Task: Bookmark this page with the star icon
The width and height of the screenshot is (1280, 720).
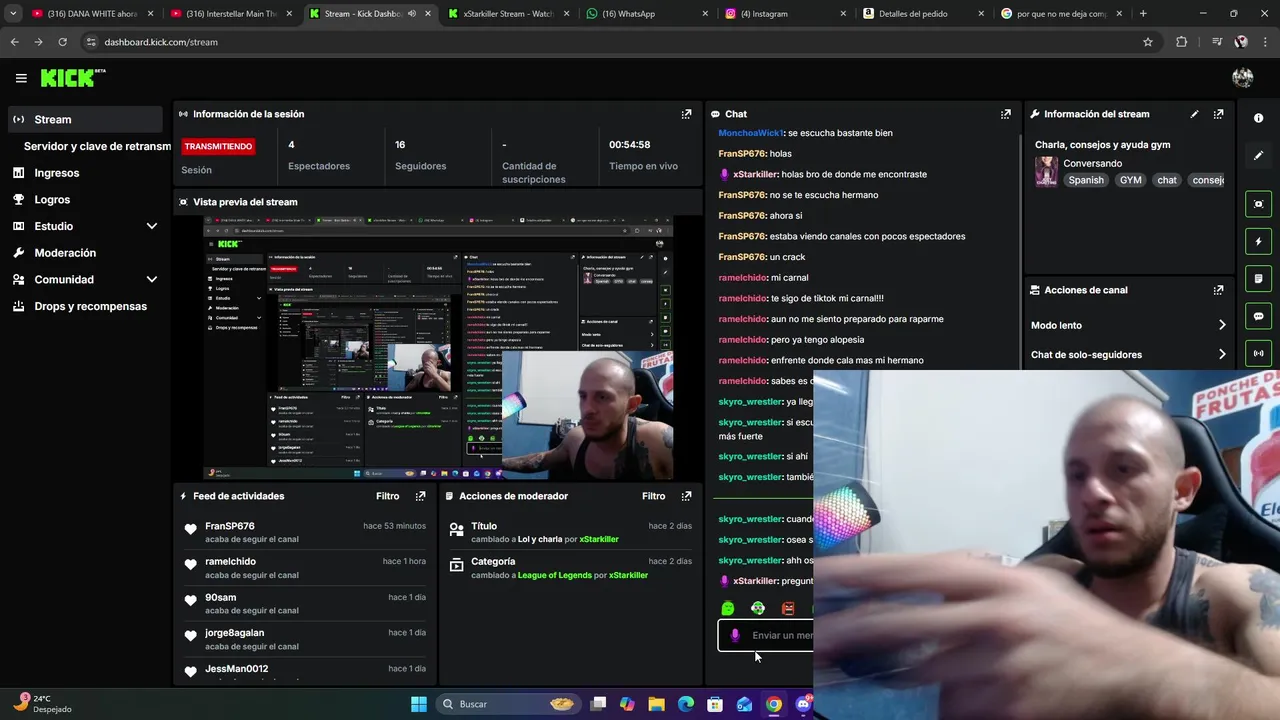Action: (1148, 42)
